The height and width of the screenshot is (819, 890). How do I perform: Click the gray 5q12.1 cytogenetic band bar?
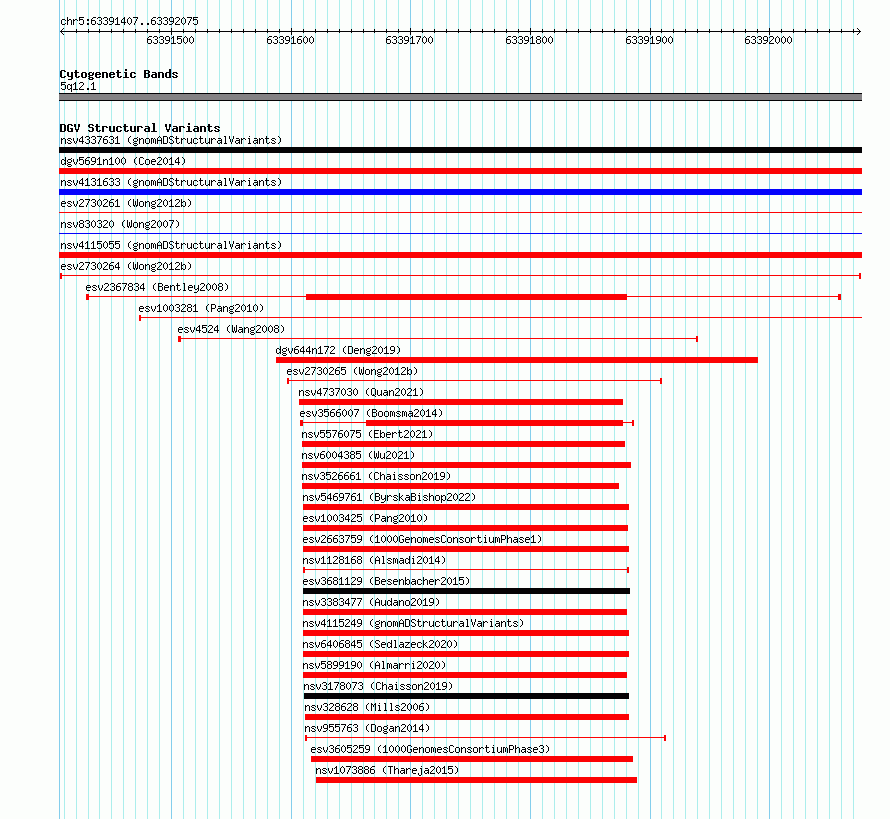[x=460, y=98]
